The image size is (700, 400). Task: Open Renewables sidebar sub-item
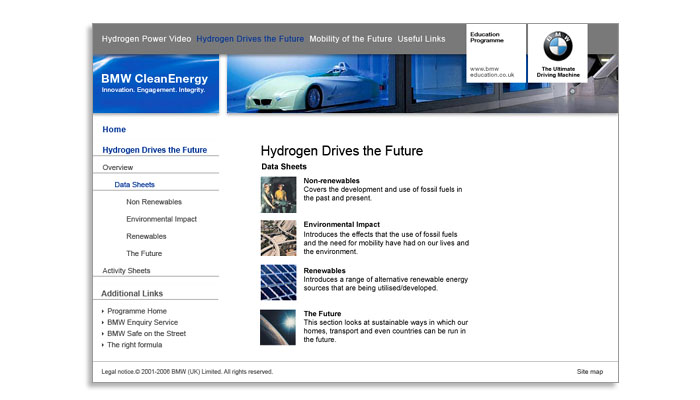tap(146, 236)
